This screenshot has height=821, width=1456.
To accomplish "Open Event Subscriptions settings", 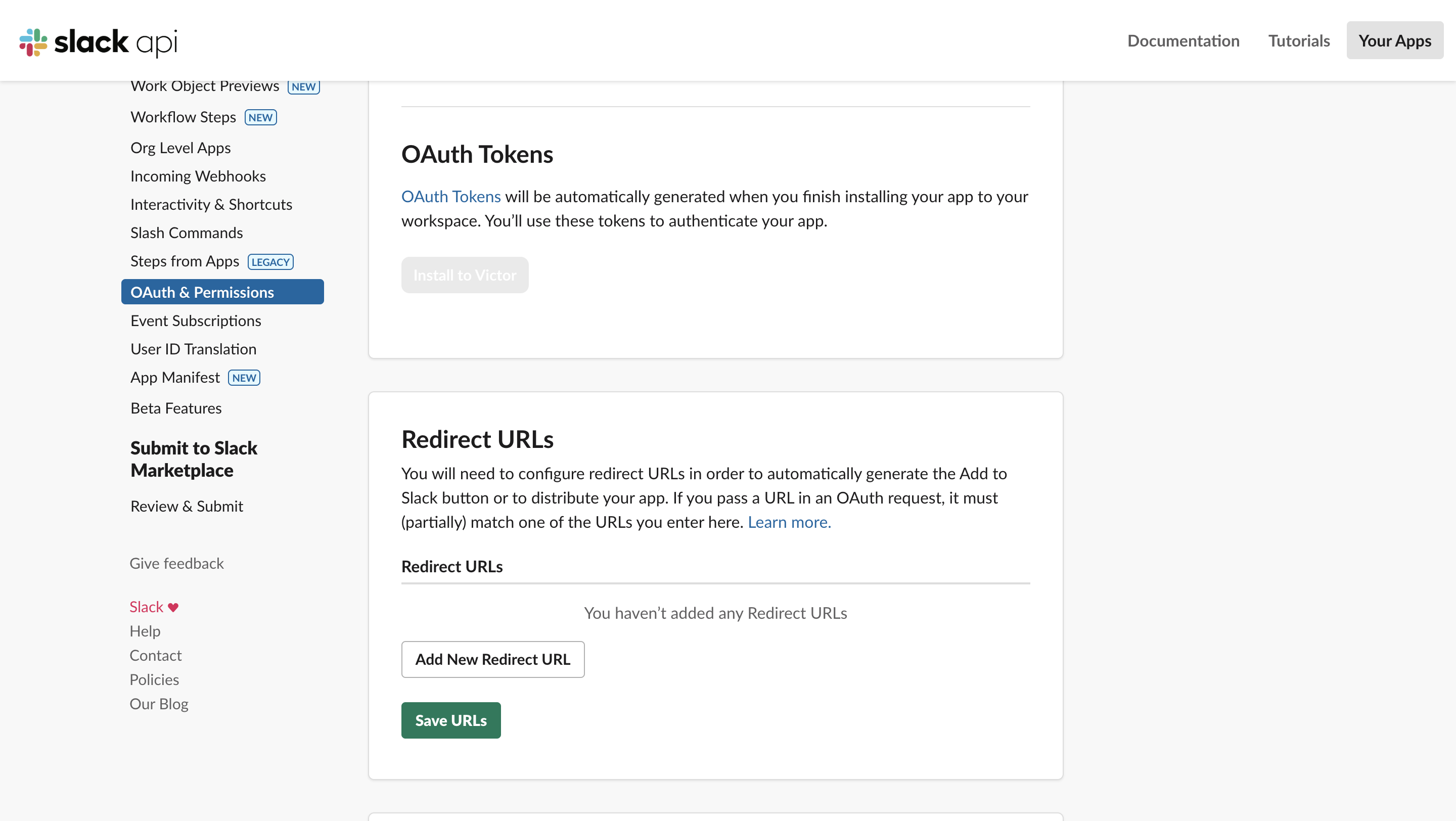I will tap(196, 321).
